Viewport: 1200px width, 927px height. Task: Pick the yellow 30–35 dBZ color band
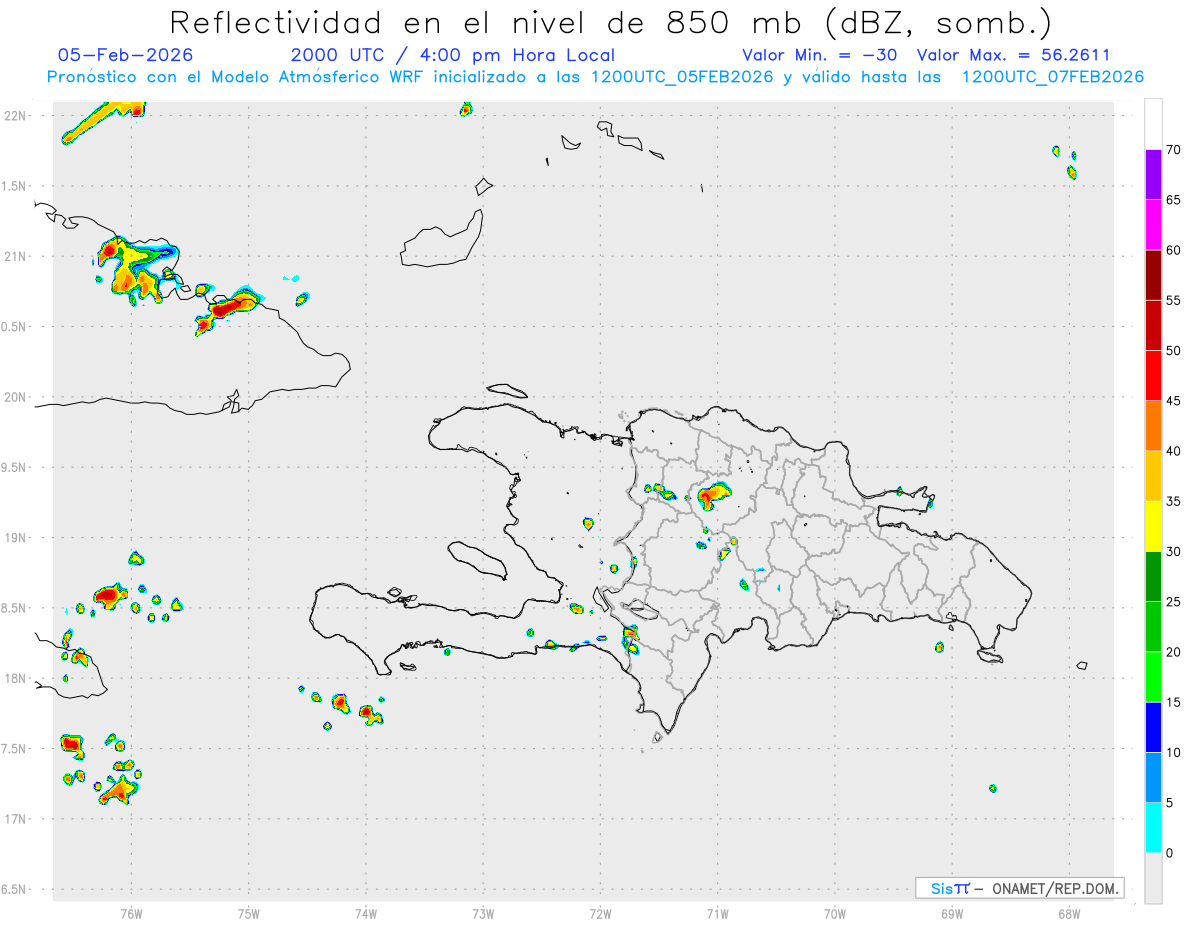1153,526
